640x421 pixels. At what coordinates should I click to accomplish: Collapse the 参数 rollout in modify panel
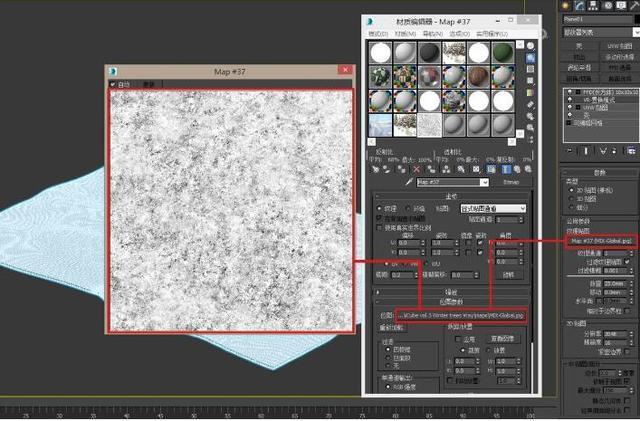[600, 173]
